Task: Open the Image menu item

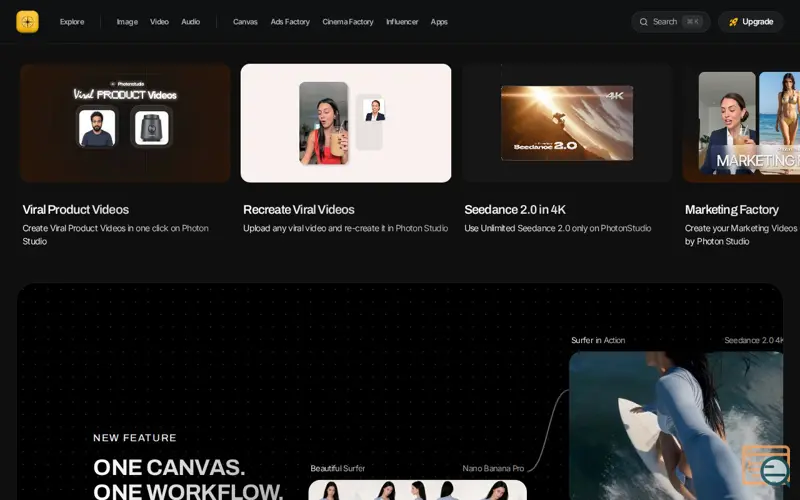Action: 127,22
